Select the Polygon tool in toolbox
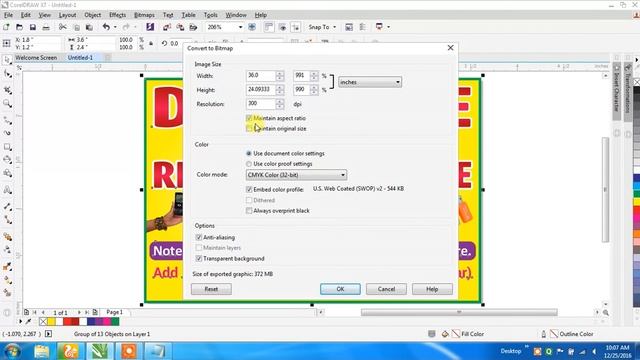Screen dimensions: 640x360 pyautogui.click(x=7, y=173)
